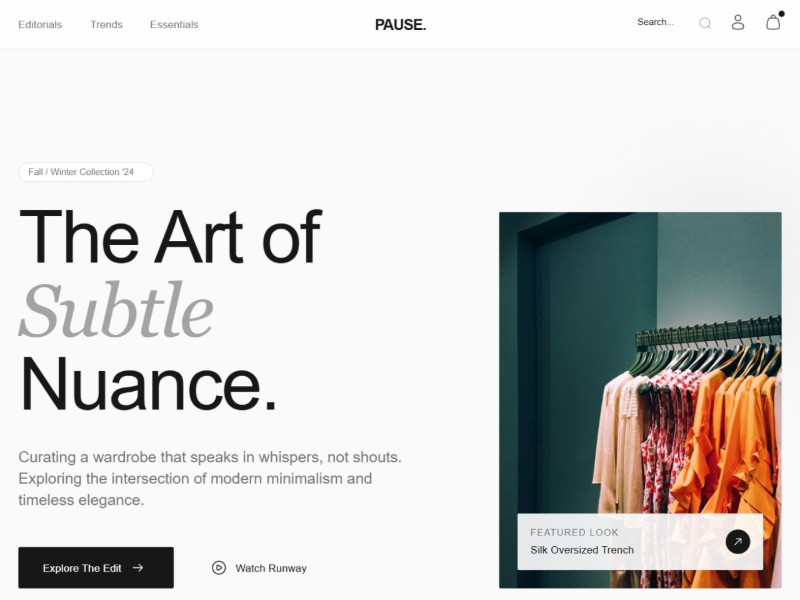
Task: Click the Curating a wardrobe description paragraph
Action: point(210,479)
